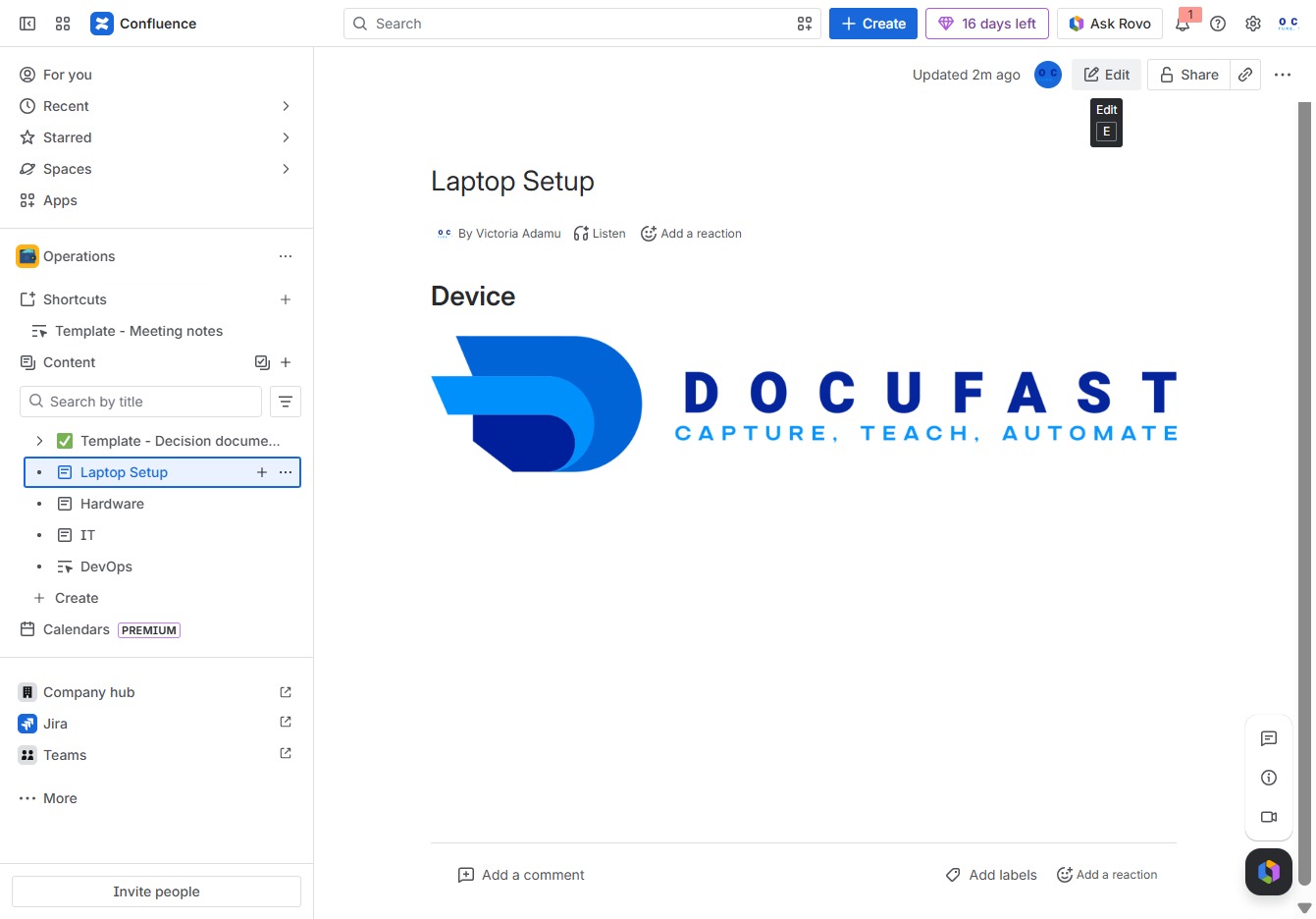The image size is (1316, 919).
Task: Click the Updated 2m ago text
Action: tap(967, 75)
